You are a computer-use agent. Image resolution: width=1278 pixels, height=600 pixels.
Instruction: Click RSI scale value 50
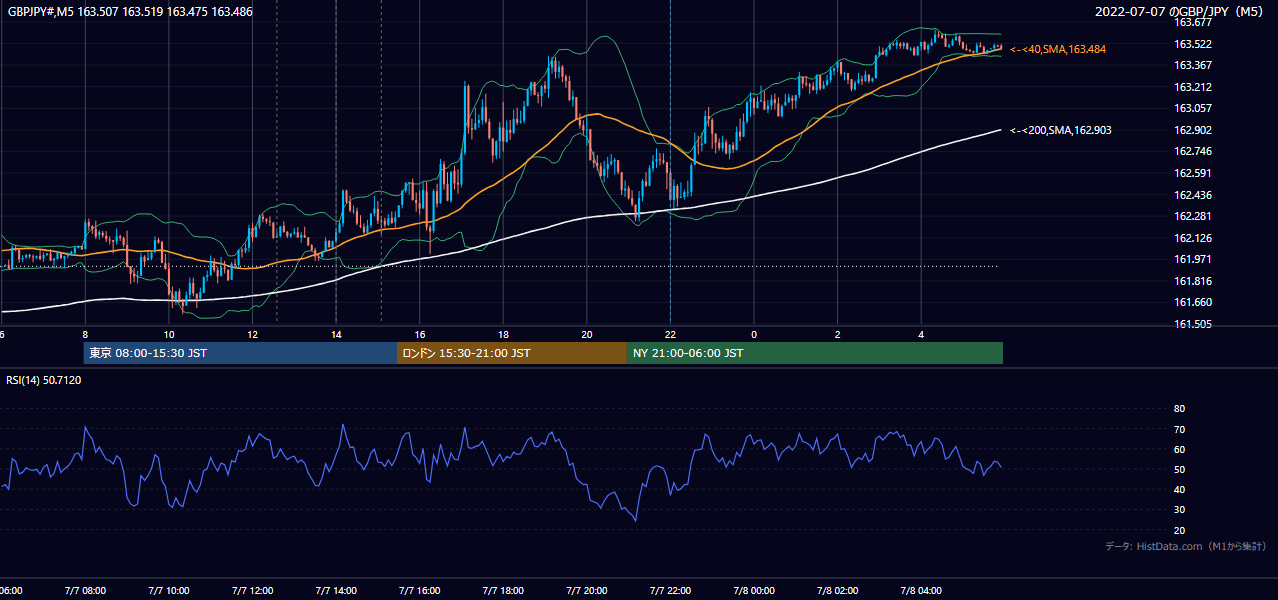[x=1179, y=470]
